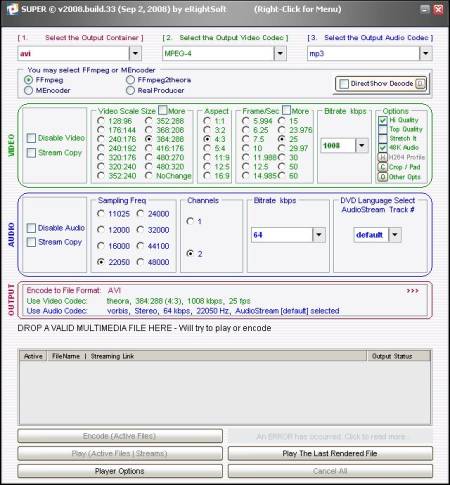Click Play The Last Rendered File
The width and height of the screenshot is (450, 485).
330,453
